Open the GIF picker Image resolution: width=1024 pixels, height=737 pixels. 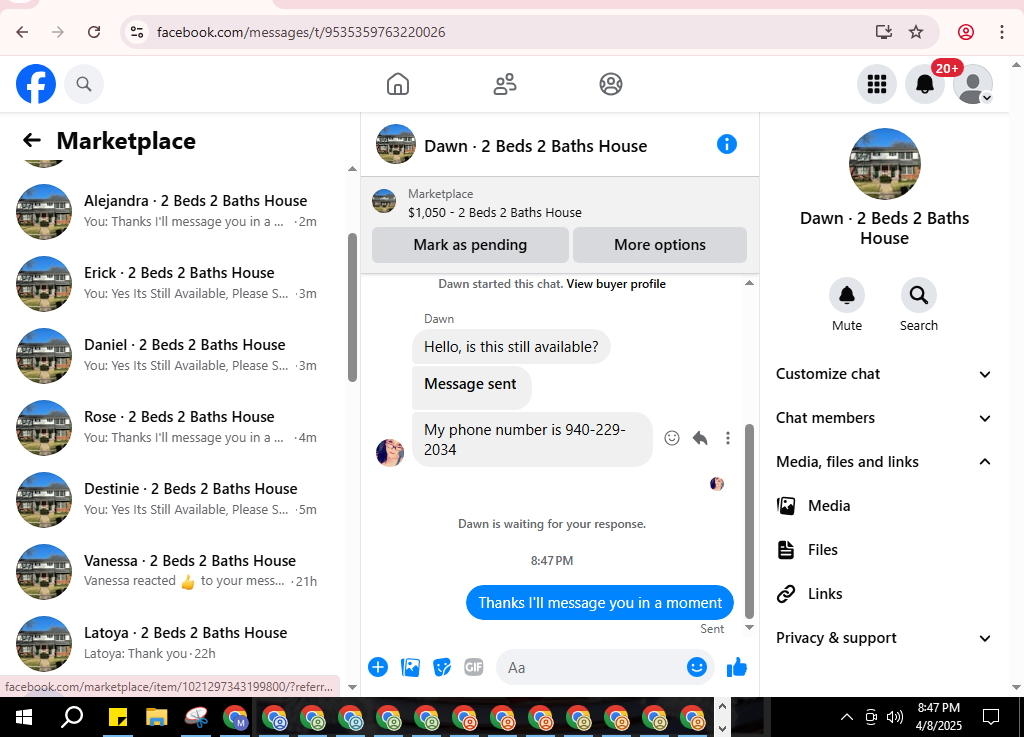[x=473, y=667]
